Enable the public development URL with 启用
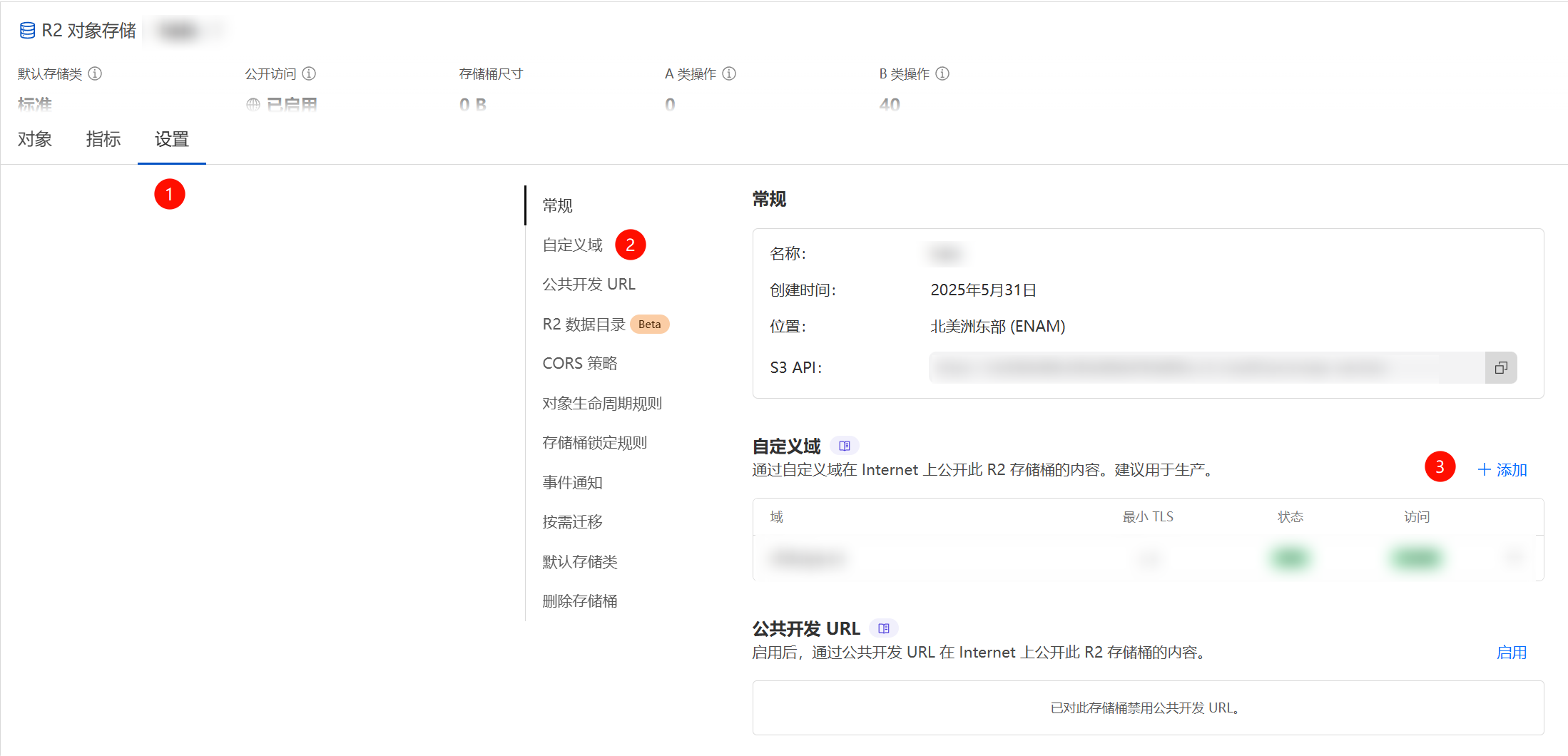Viewport: 1568px width, 756px height. click(x=1511, y=653)
